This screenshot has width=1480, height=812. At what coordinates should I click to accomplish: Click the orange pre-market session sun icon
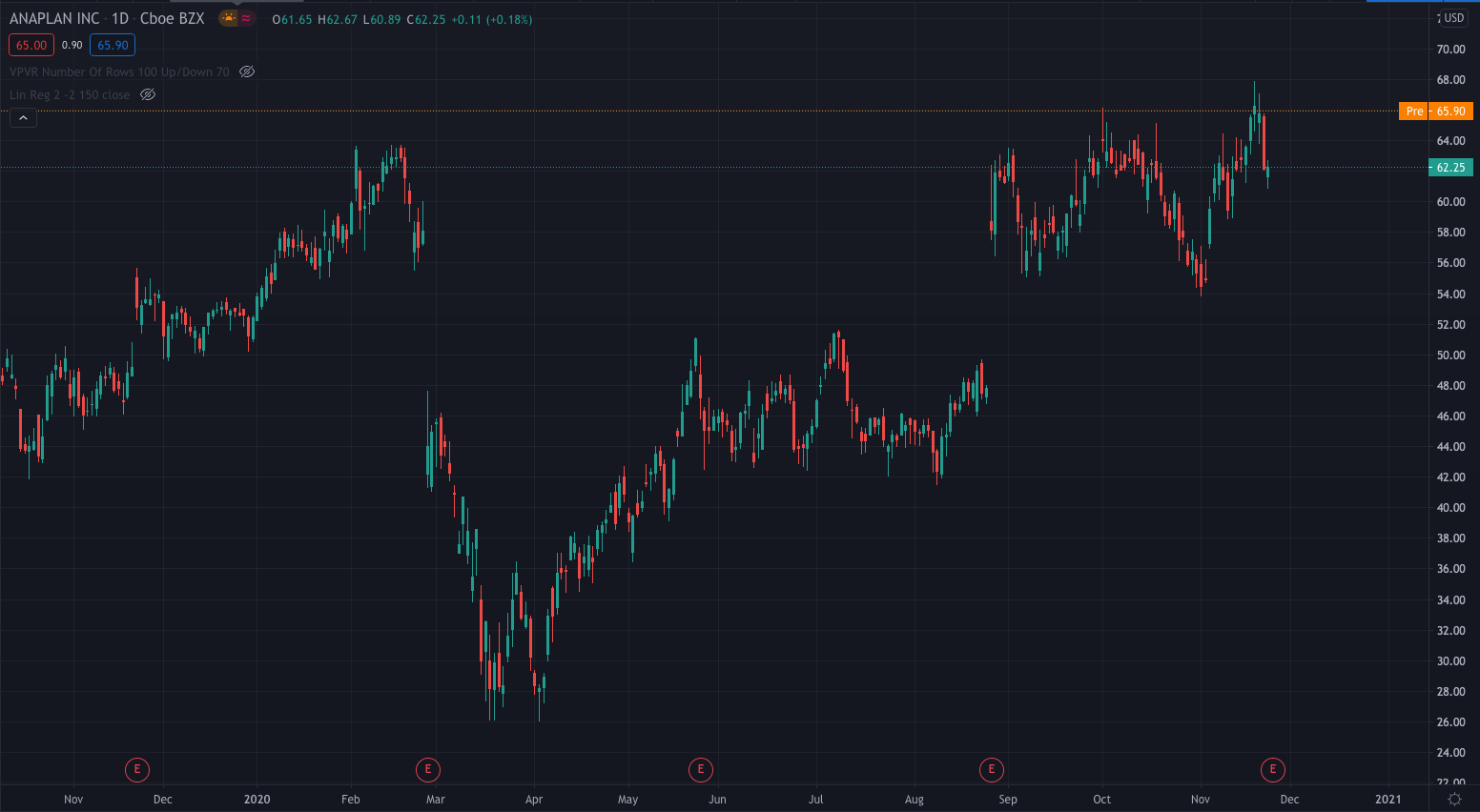(x=229, y=18)
